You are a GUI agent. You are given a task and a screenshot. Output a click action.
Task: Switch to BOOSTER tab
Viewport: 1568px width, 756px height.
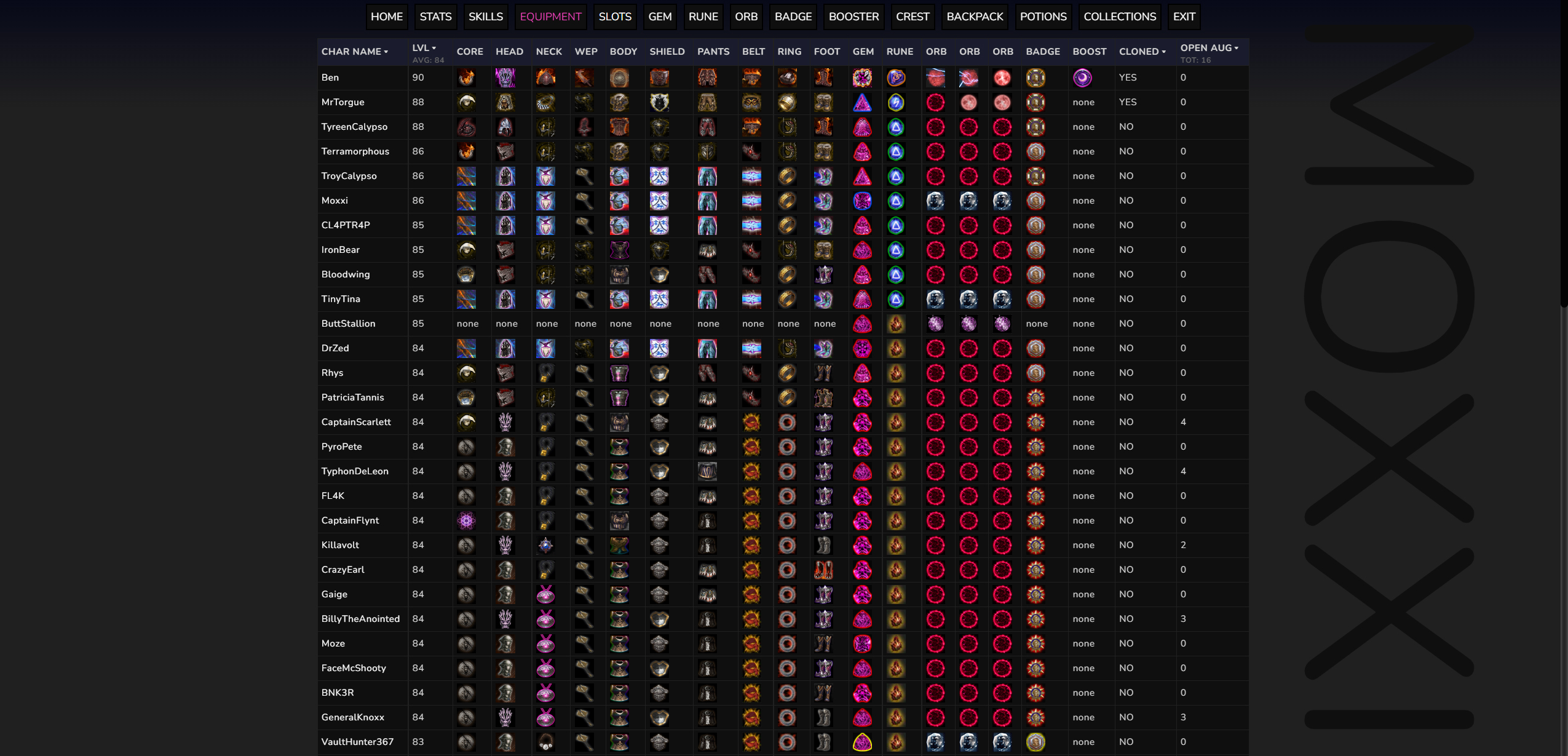click(853, 17)
